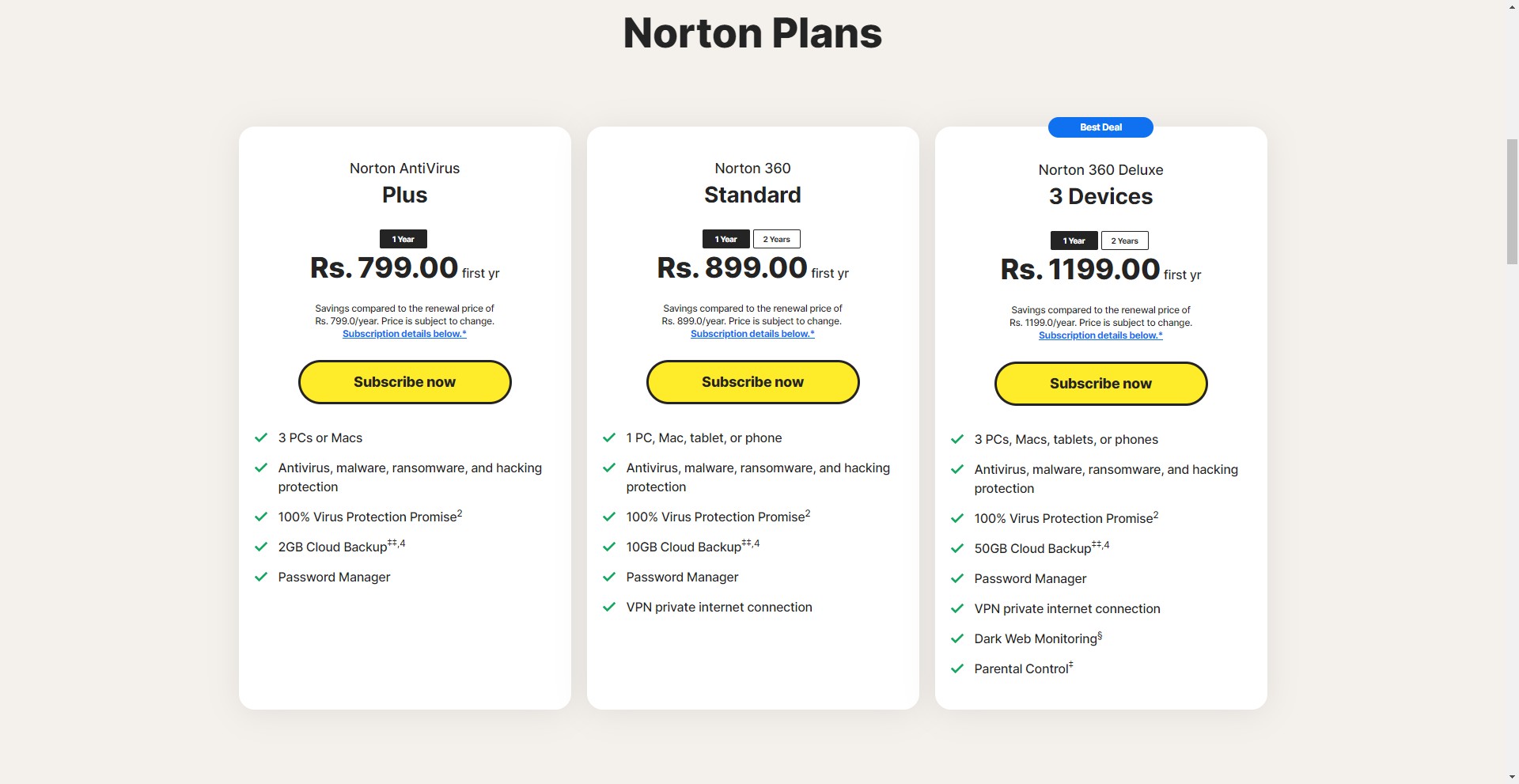Subscribe to Norton 360 Standard plan
Image resolution: width=1519 pixels, height=784 pixels.
752,382
